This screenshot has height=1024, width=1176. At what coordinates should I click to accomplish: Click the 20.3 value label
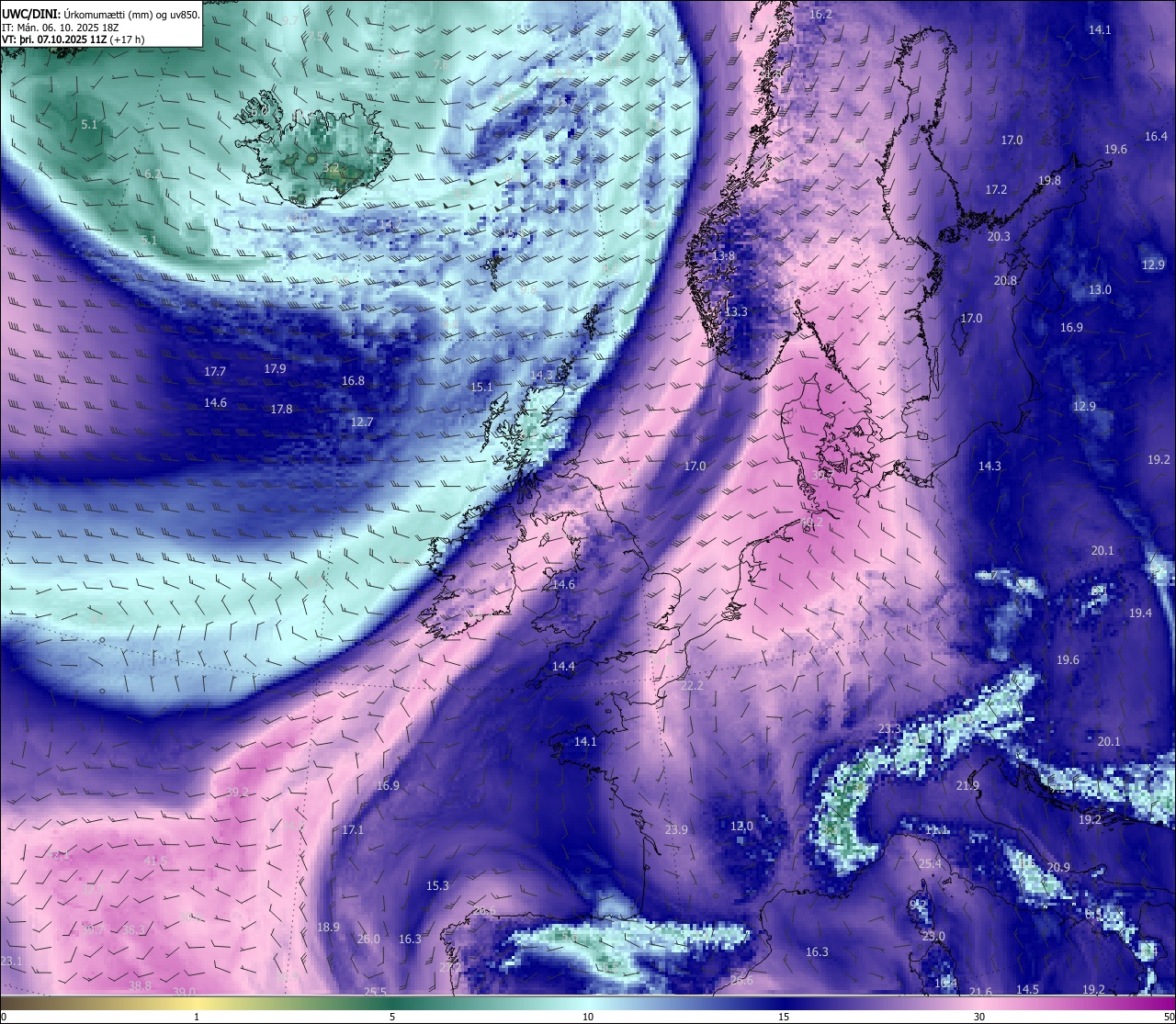pos(999,237)
